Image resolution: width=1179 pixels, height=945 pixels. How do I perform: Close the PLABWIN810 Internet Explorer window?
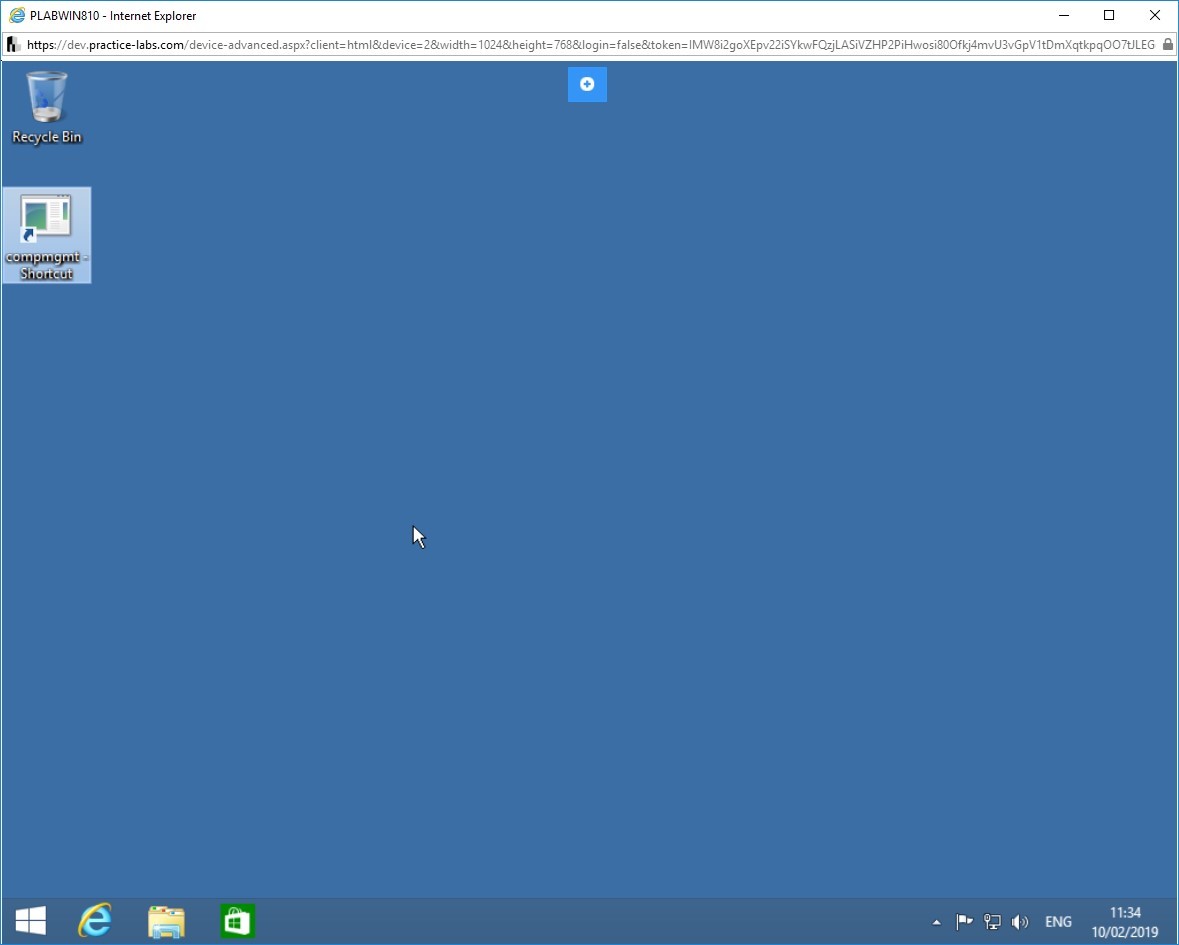click(x=1155, y=15)
